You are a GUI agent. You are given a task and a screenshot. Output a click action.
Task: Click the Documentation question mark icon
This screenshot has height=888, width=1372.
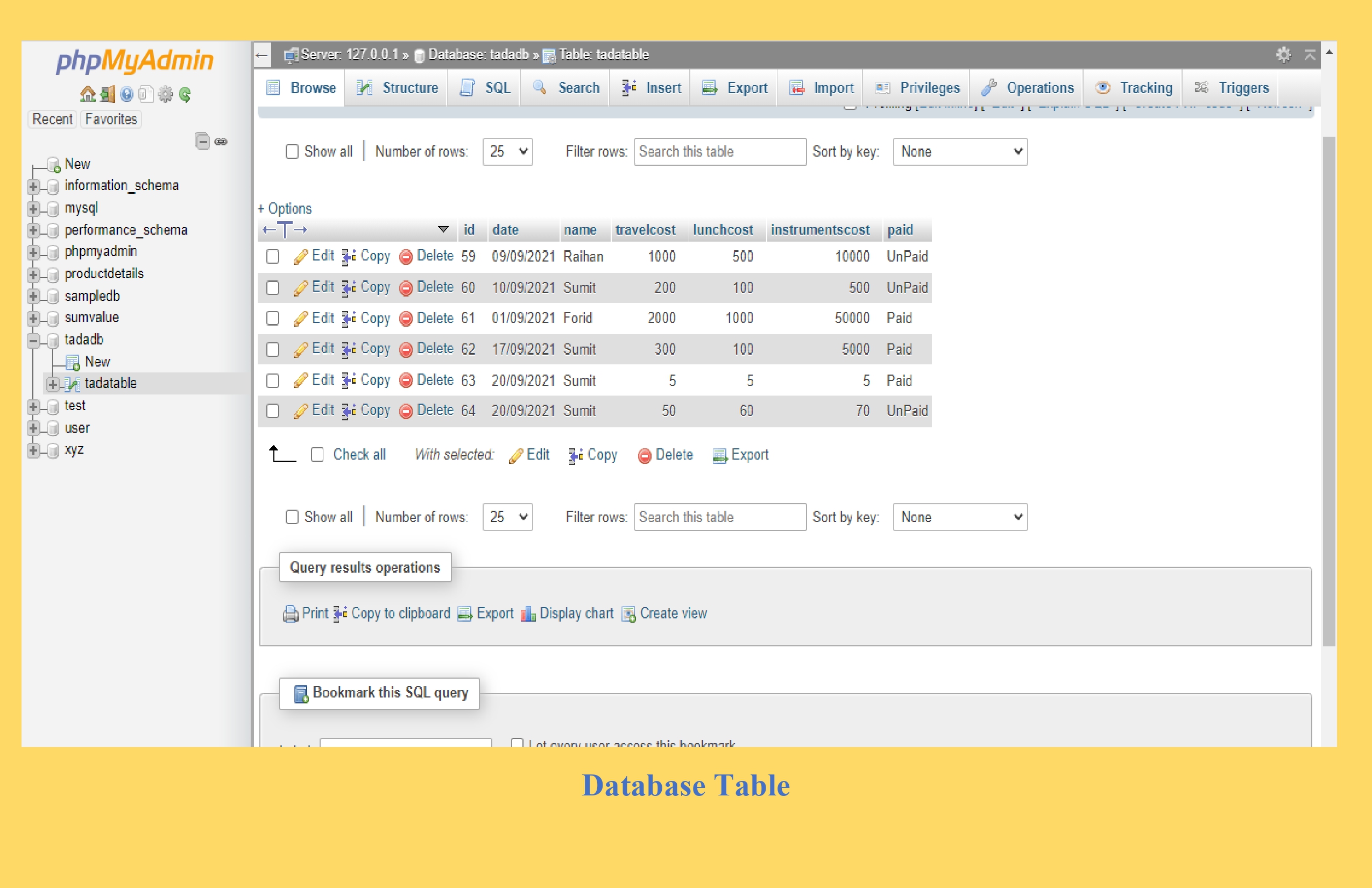[126, 95]
